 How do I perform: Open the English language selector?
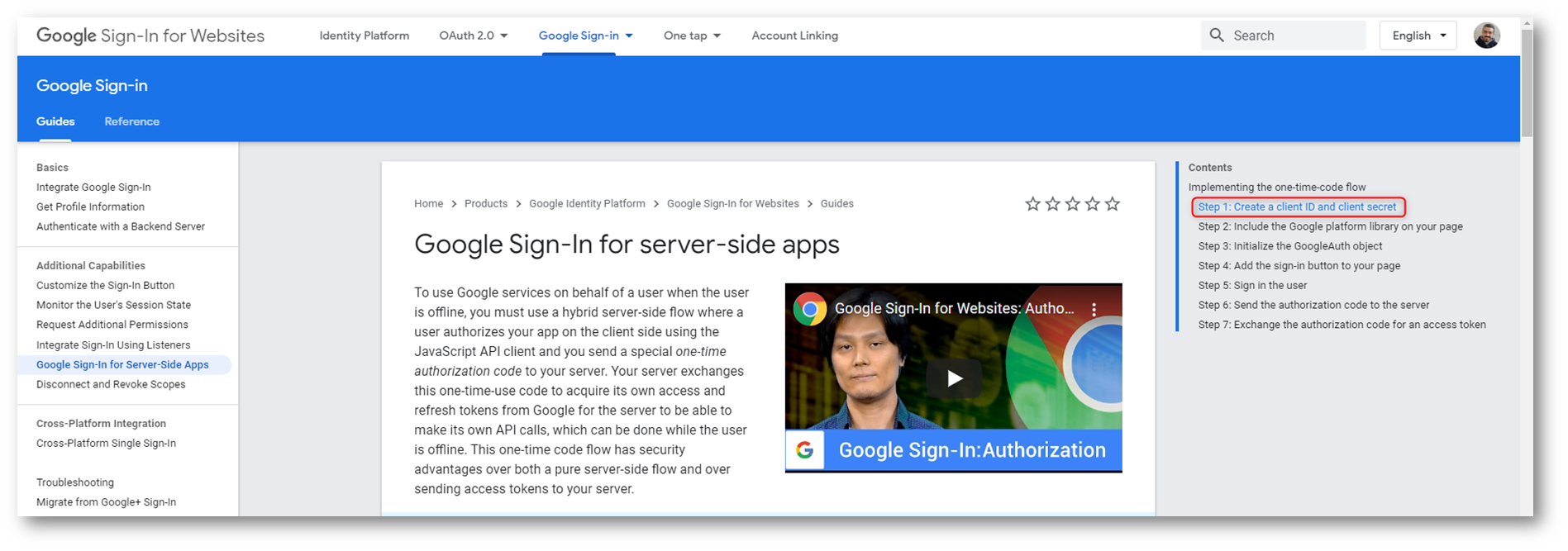(x=1418, y=36)
